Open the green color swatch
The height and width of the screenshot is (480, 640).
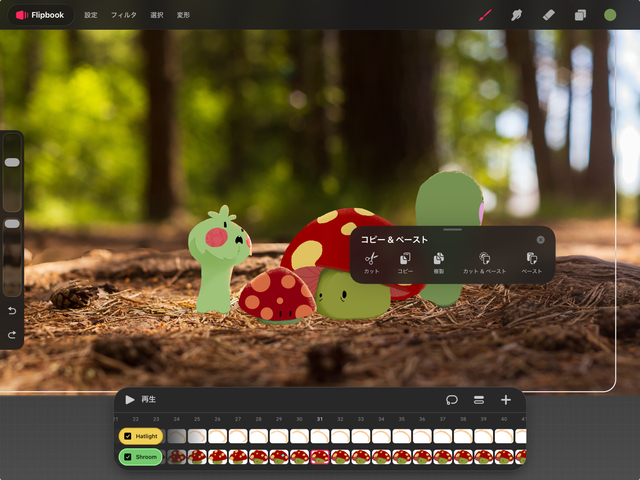tap(610, 15)
